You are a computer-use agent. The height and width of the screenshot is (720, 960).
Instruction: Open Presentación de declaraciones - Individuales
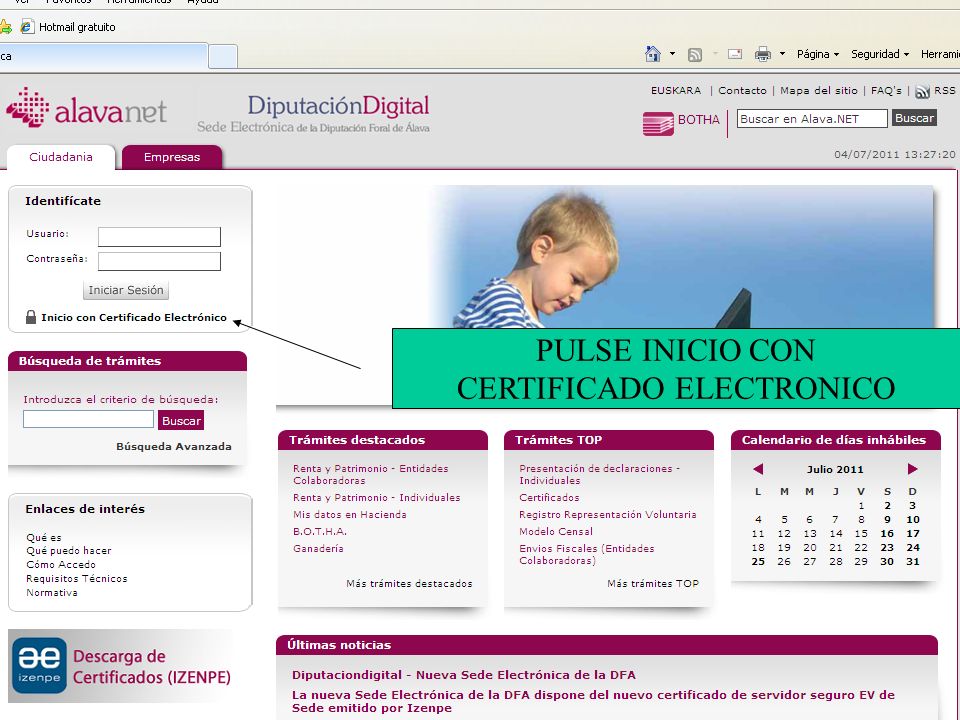[600, 474]
